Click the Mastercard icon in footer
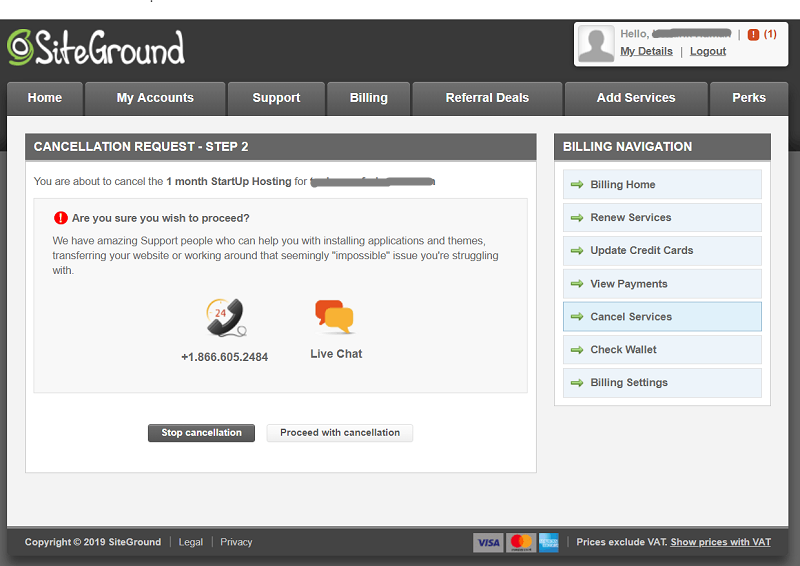The image size is (800, 566). [521, 542]
